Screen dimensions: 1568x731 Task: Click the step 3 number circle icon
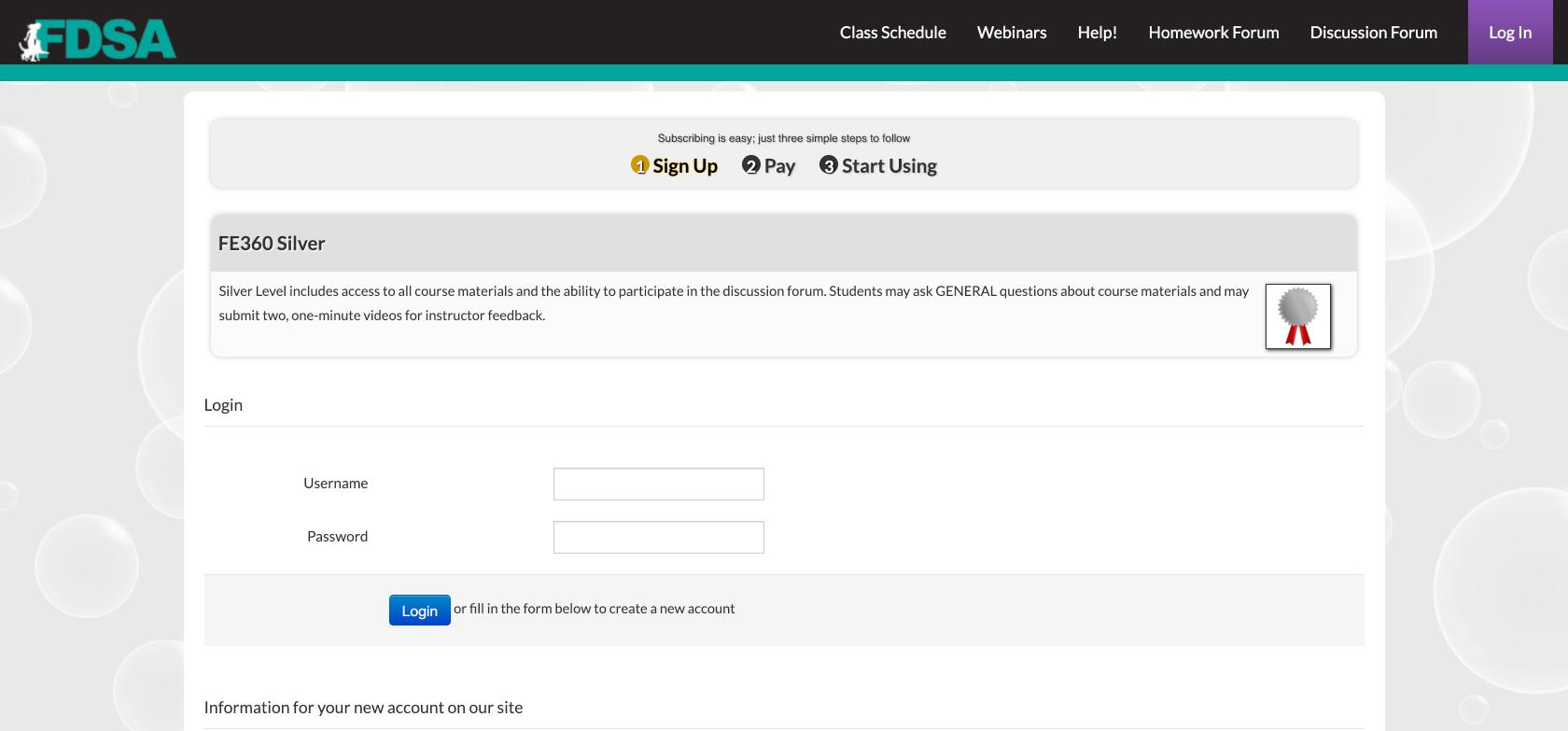pos(828,165)
